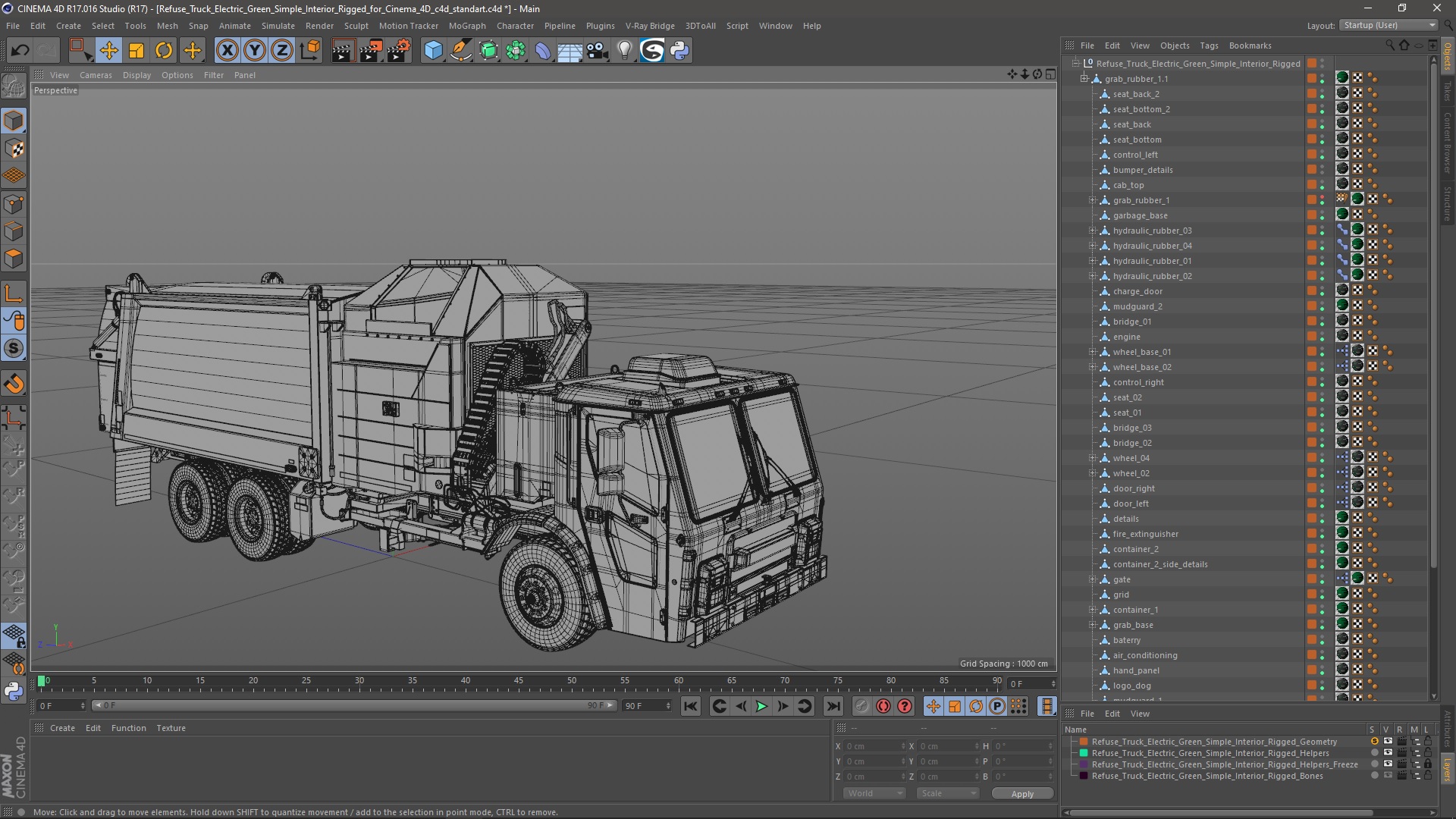
Task: Click Render View clapperboard icon
Action: [x=343, y=51]
